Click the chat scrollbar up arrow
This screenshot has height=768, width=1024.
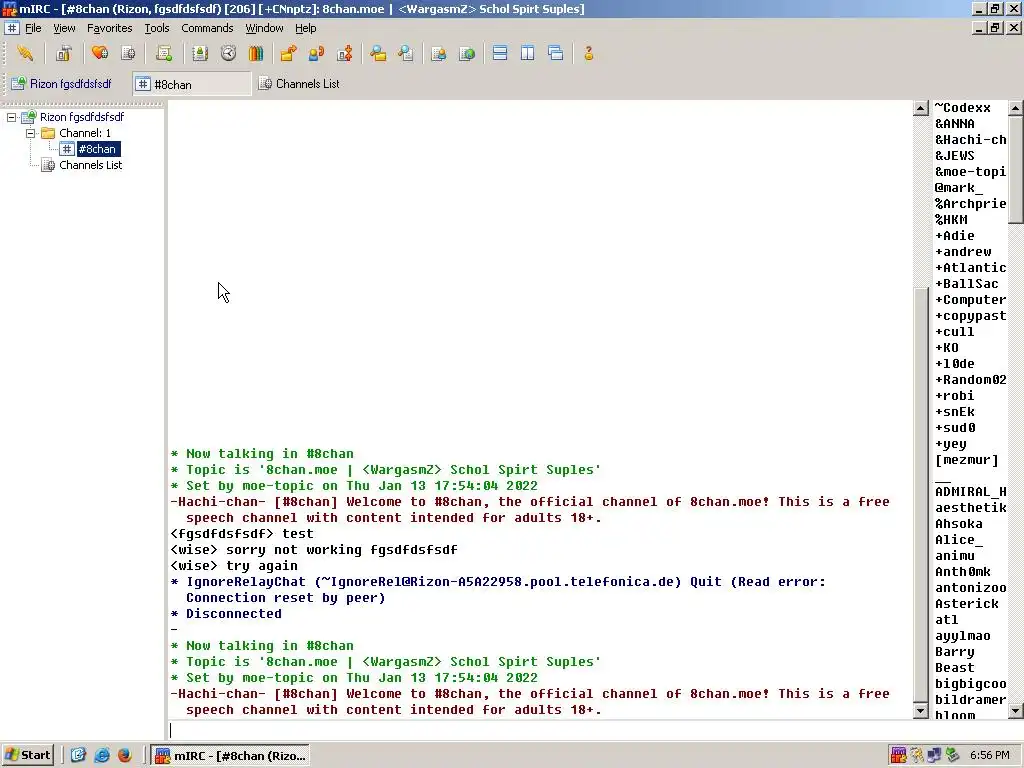click(x=920, y=108)
